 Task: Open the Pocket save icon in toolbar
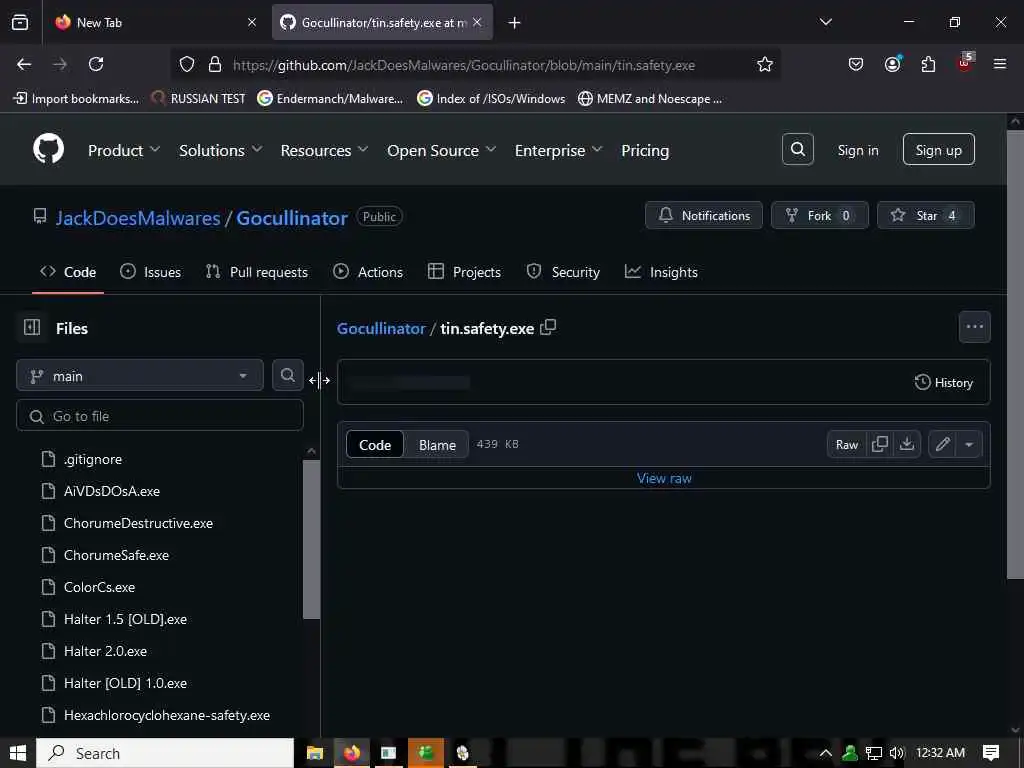pos(856,64)
